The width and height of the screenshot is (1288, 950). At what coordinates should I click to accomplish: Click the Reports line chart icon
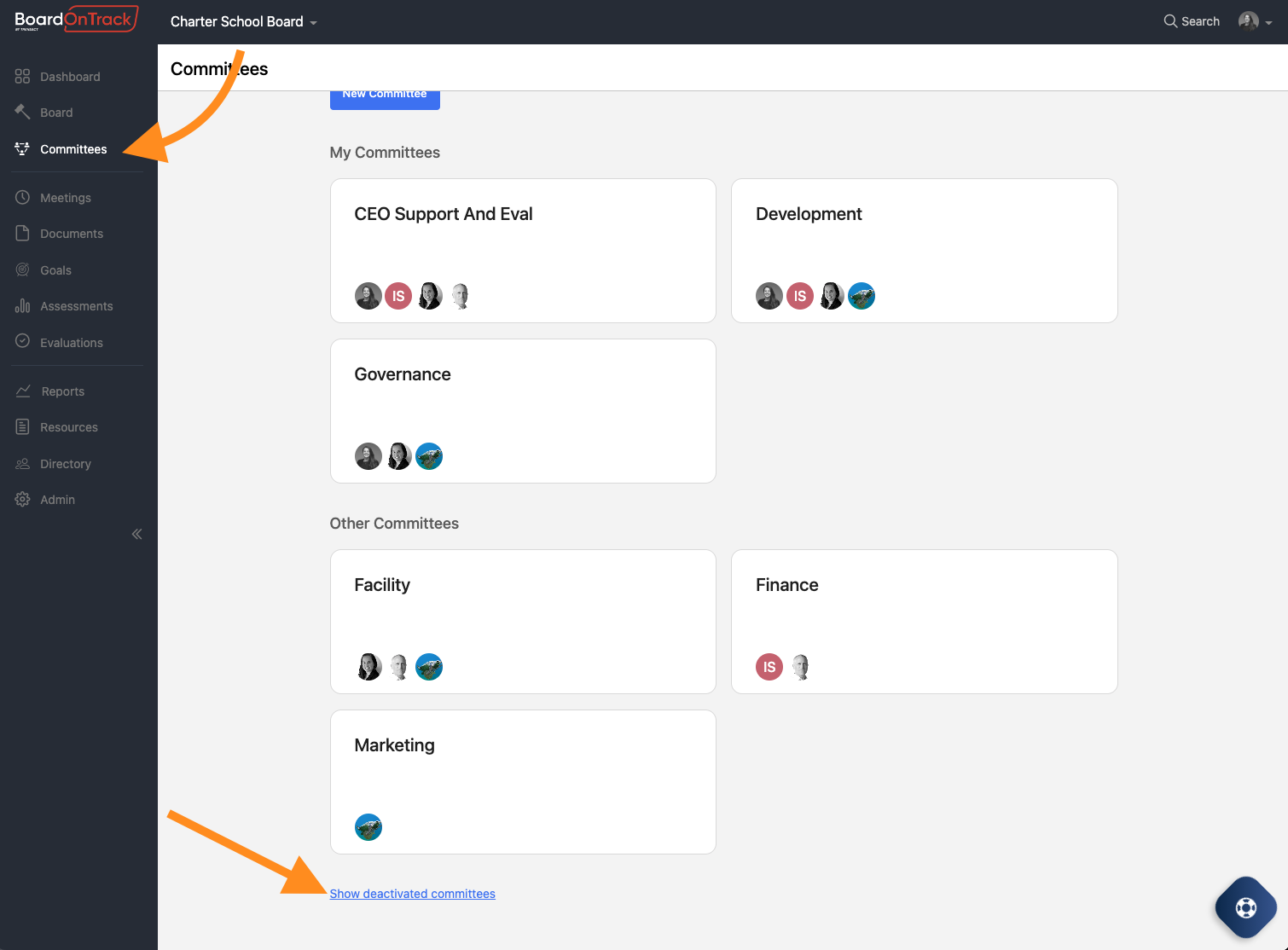click(23, 391)
